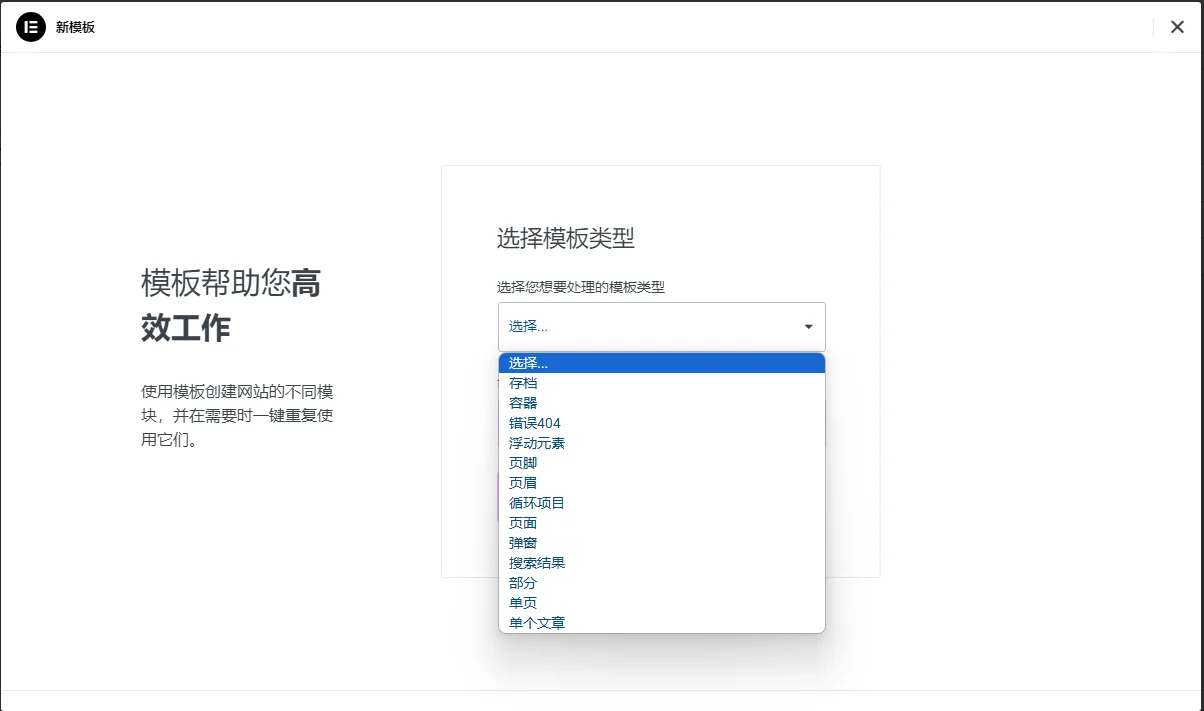Close the new template dialog
This screenshot has height=711, width=1204.
click(1177, 27)
